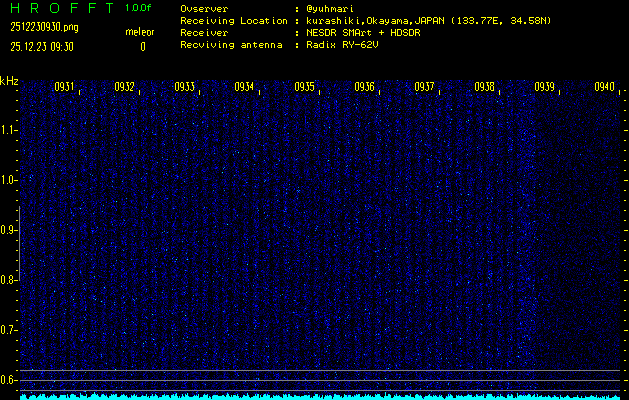The height and width of the screenshot is (400, 629).
Task: Select the 0936 time marker
Action: pos(364,87)
